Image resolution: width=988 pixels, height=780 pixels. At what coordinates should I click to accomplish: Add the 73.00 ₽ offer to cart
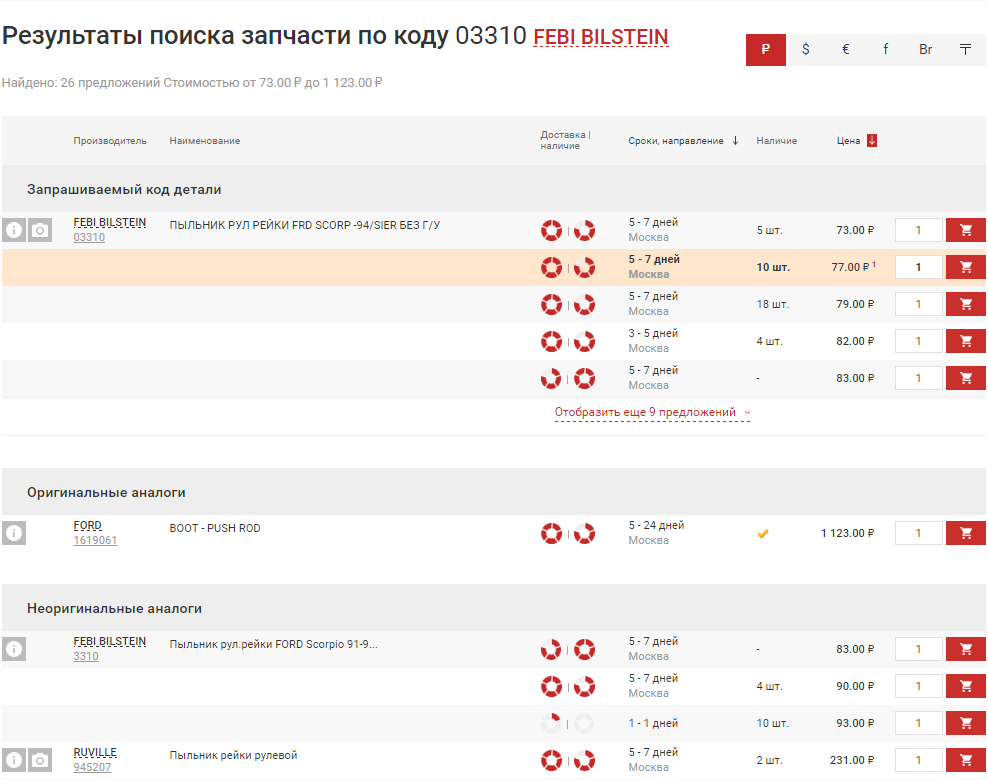[965, 230]
